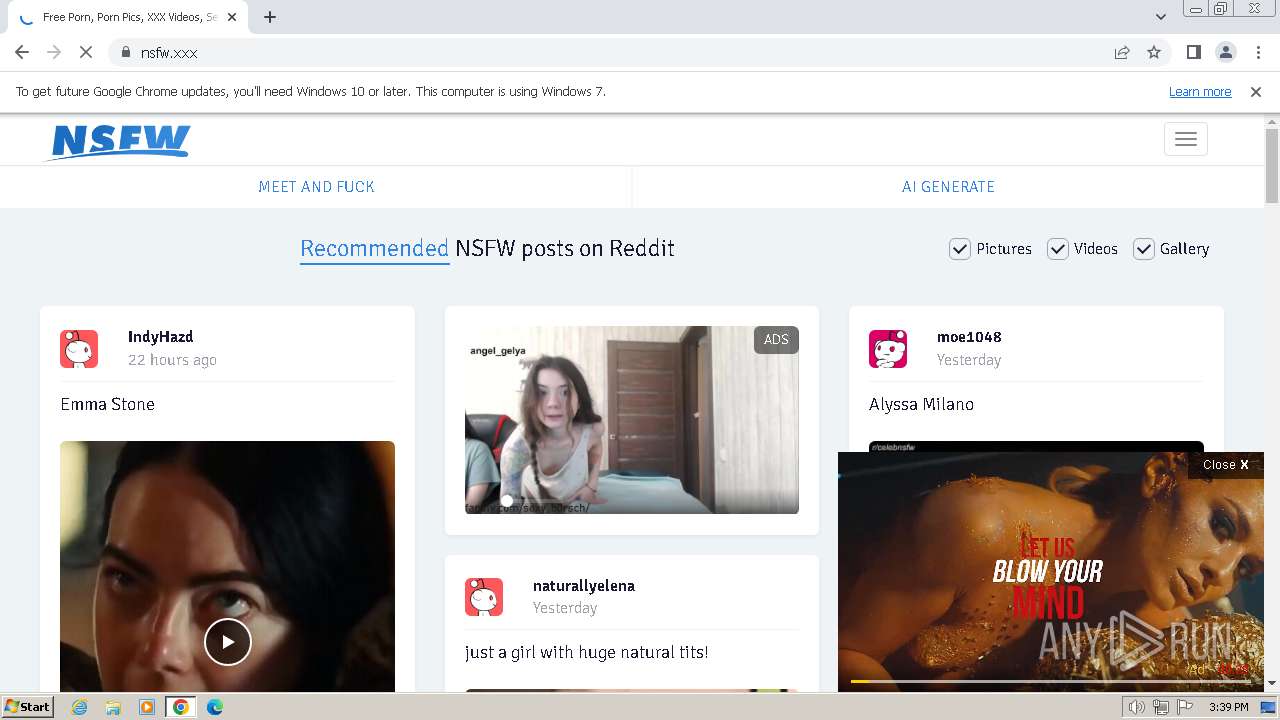Toggle the Pictures filter checkbox
Image resolution: width=1280 pixels, height=720 pixels.
(x=960, y=249)
